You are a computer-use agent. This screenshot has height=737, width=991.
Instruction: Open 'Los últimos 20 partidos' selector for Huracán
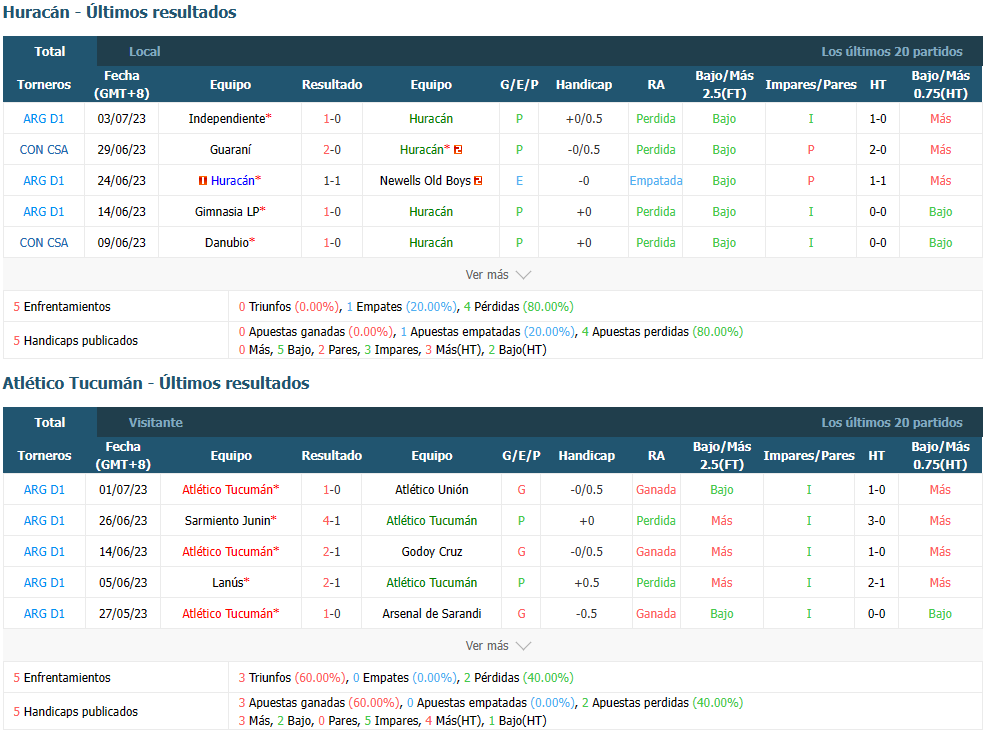(892, 52)
